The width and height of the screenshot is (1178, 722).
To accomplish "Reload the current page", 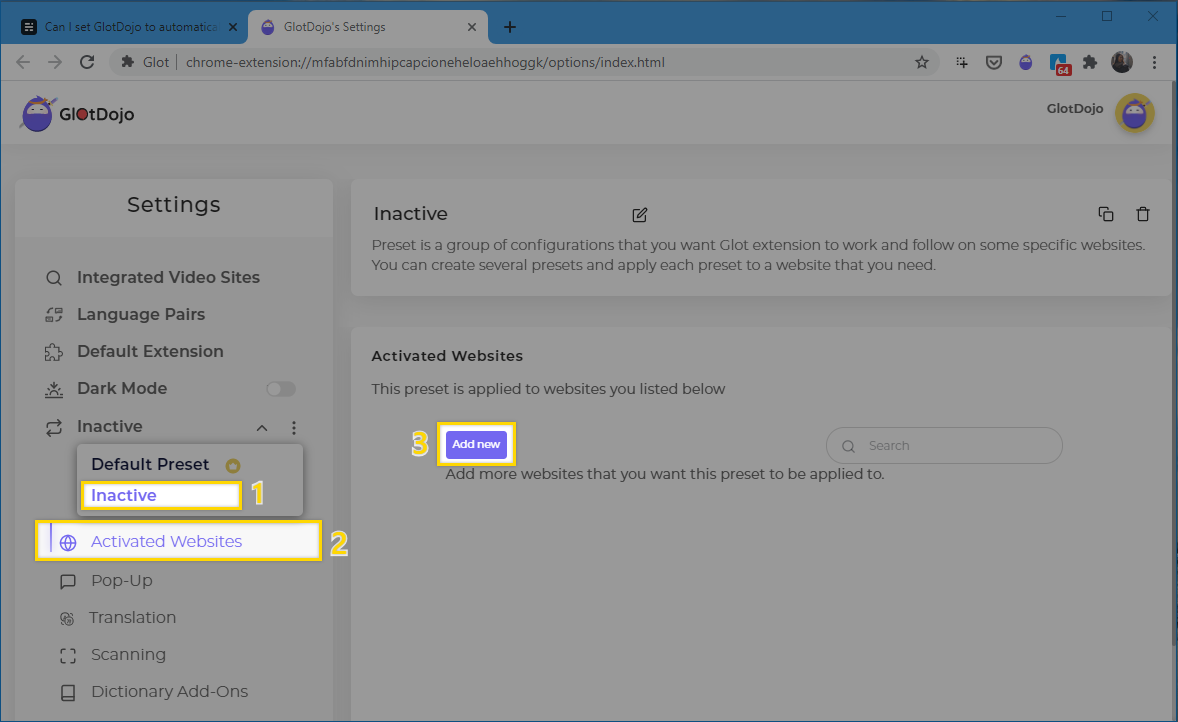I will click(87, 62).
